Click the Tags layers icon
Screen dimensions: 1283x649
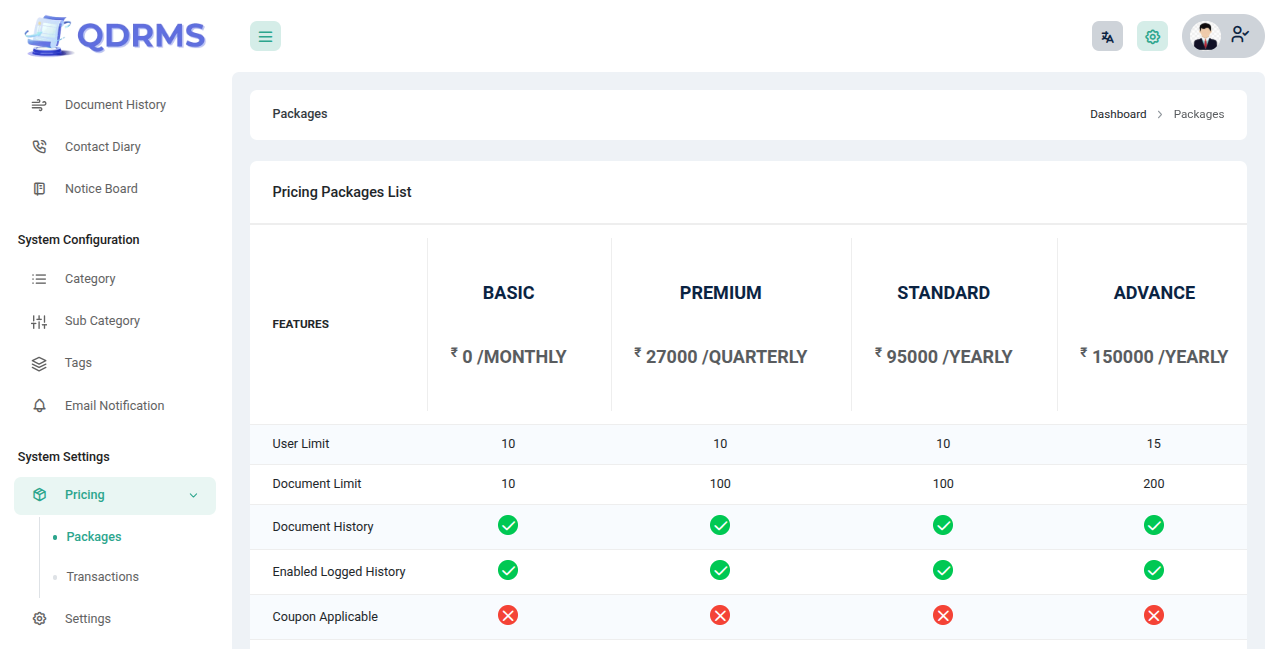39,364
